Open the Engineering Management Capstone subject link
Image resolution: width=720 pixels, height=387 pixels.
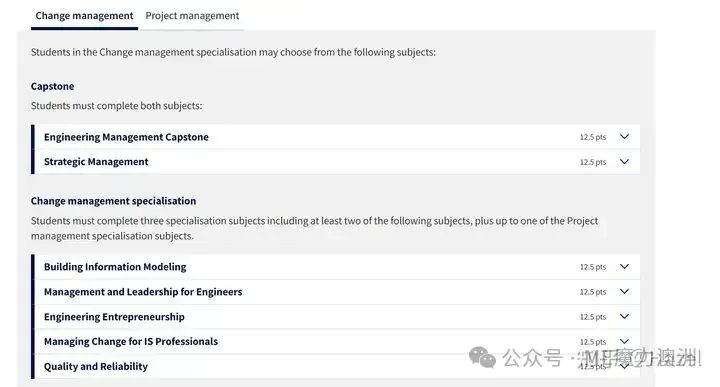point(126,137)
